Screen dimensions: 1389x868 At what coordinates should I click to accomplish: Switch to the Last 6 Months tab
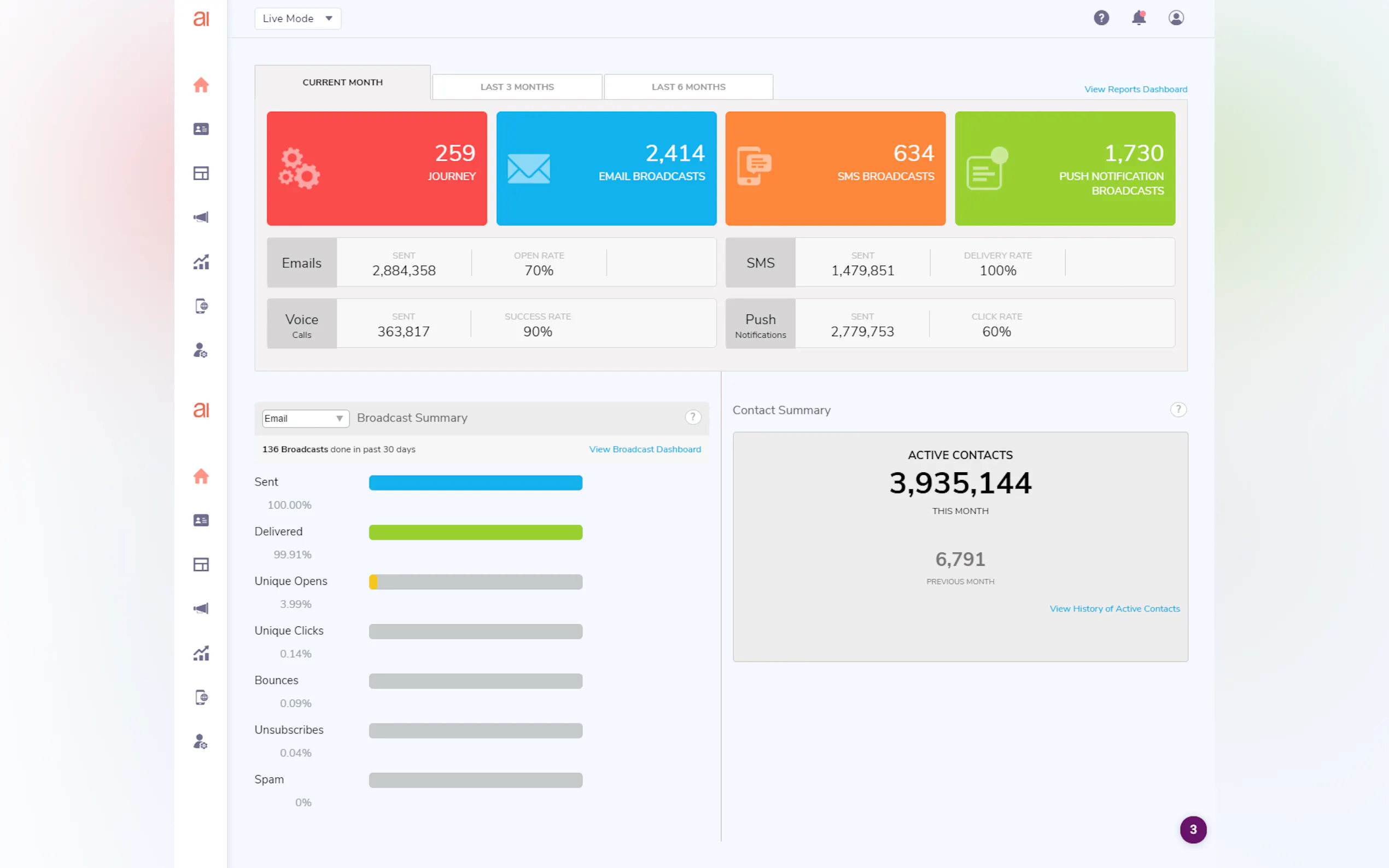[688, 87]
